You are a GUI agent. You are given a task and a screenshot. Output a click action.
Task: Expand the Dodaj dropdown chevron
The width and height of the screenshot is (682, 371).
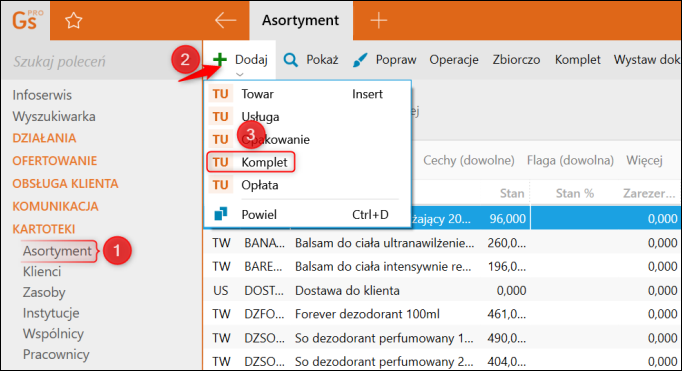(239, 74)
